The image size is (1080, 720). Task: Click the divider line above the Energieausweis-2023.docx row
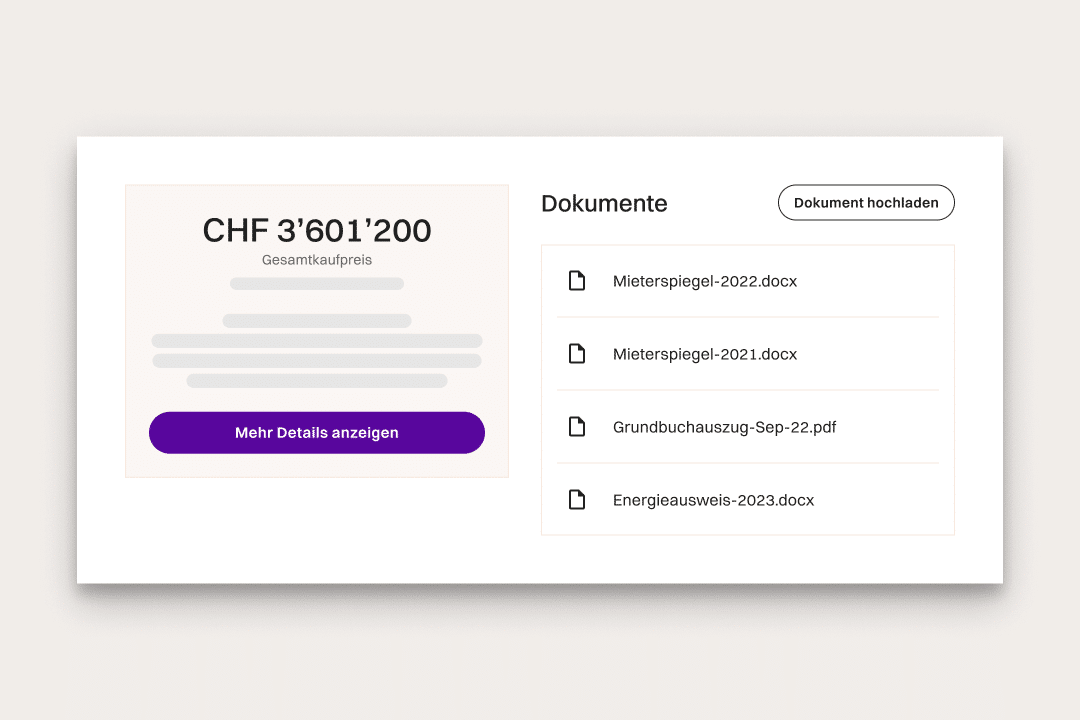pos(747,463)
